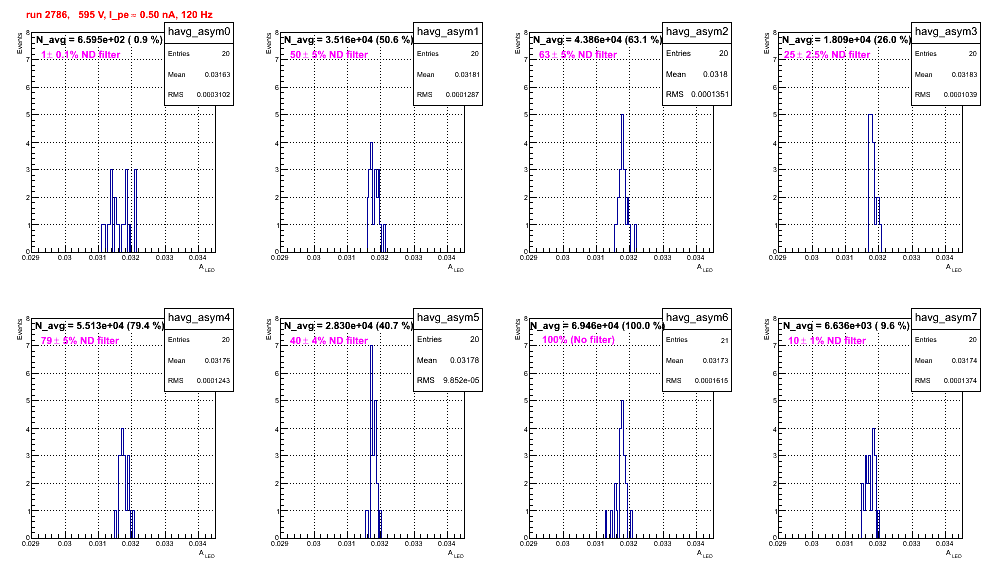Click RMS value 9.852e-05 in havg_asym5
Screen dimensions: 996x572
[461, 380]
